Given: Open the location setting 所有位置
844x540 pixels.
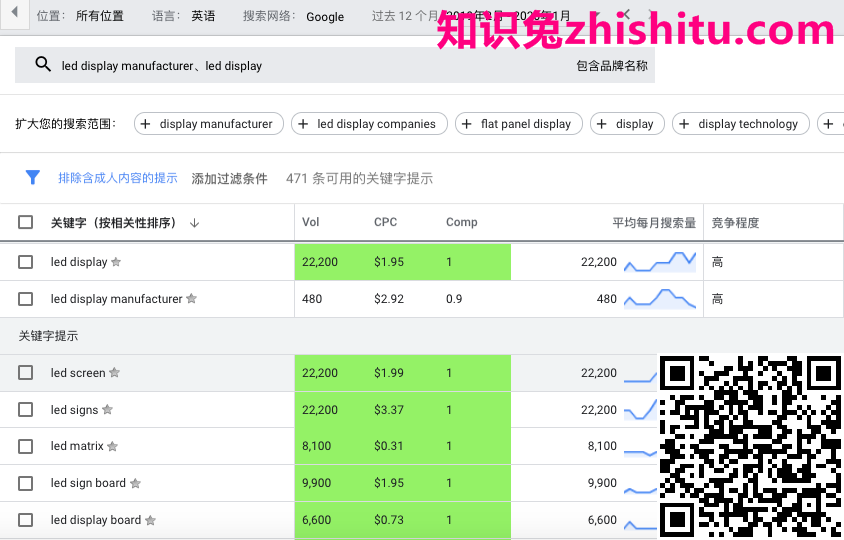Looking at the screenshot, I should point(100,16).
